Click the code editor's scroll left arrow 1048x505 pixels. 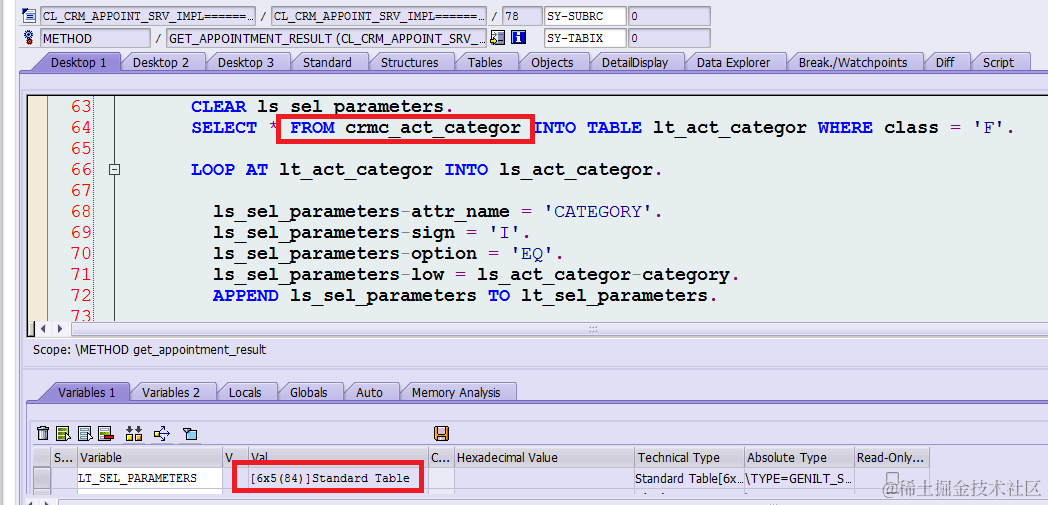44,329
